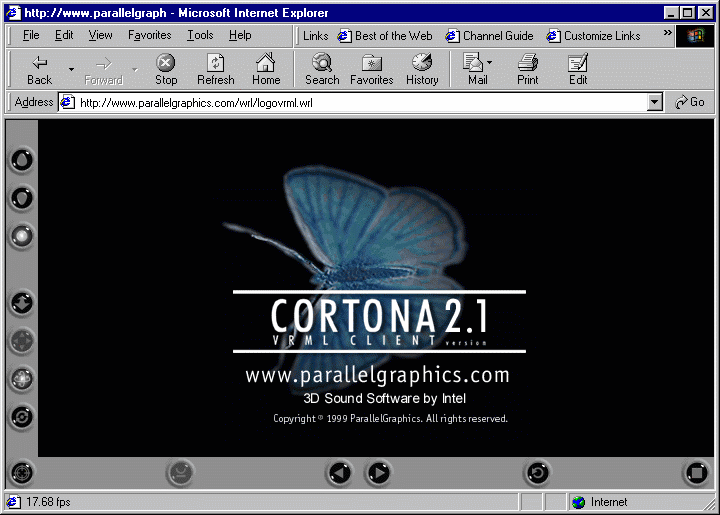The height and width of the screenshot is (515, 720).
Task: Click the Fit scene square button
Action: [697, 473]
